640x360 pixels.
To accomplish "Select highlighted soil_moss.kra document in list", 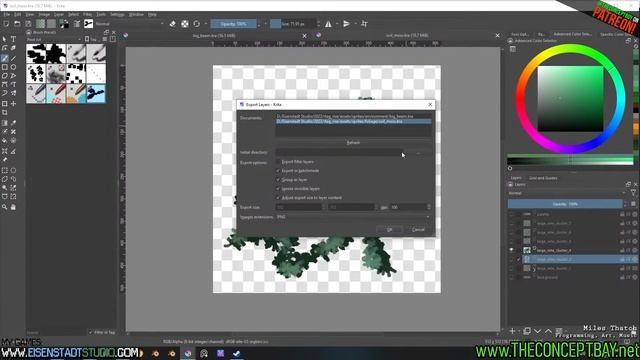I will click(x=353, y=121).
